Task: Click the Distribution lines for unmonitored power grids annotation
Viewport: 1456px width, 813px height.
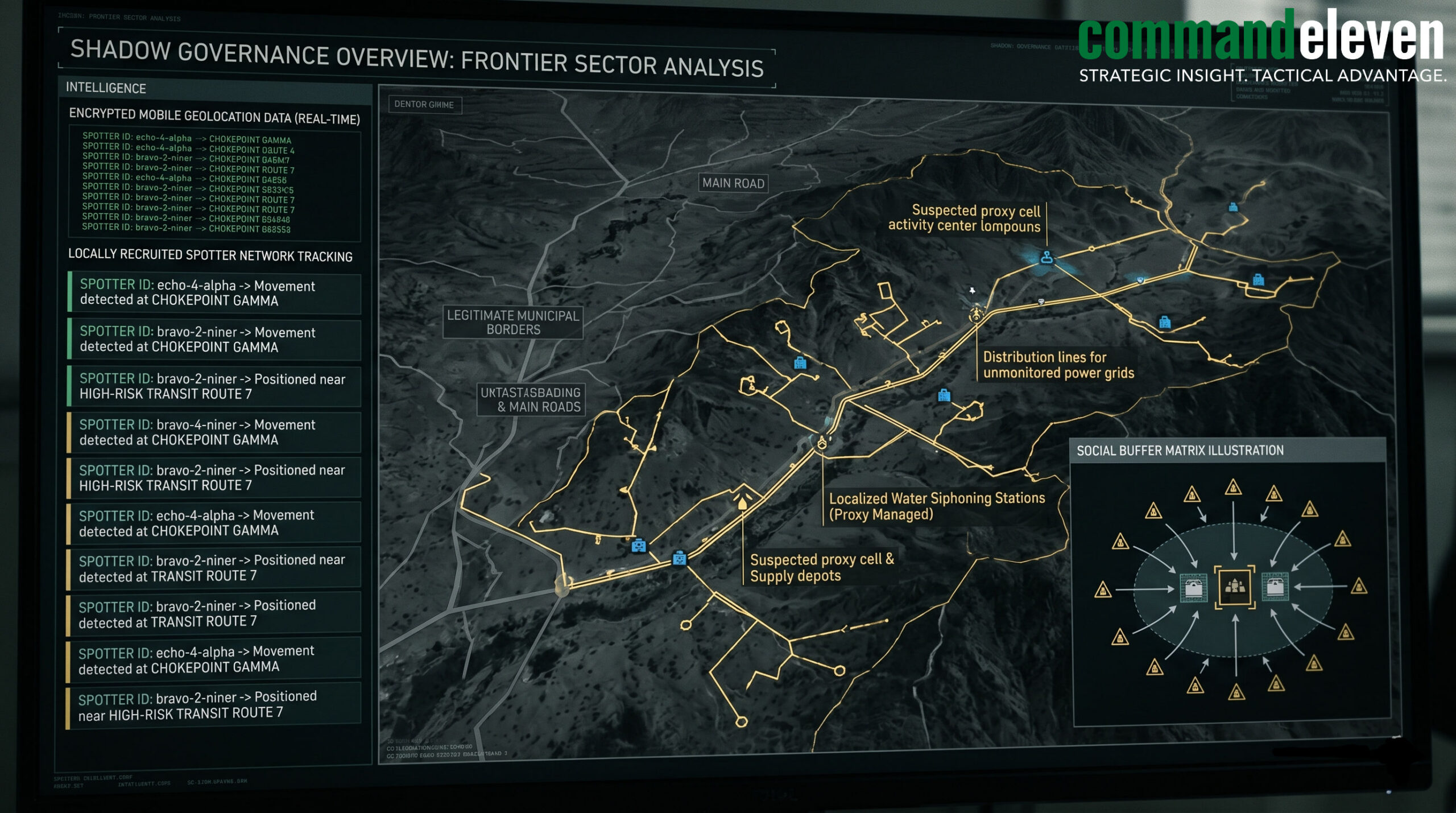Action: click(1058, 365)
